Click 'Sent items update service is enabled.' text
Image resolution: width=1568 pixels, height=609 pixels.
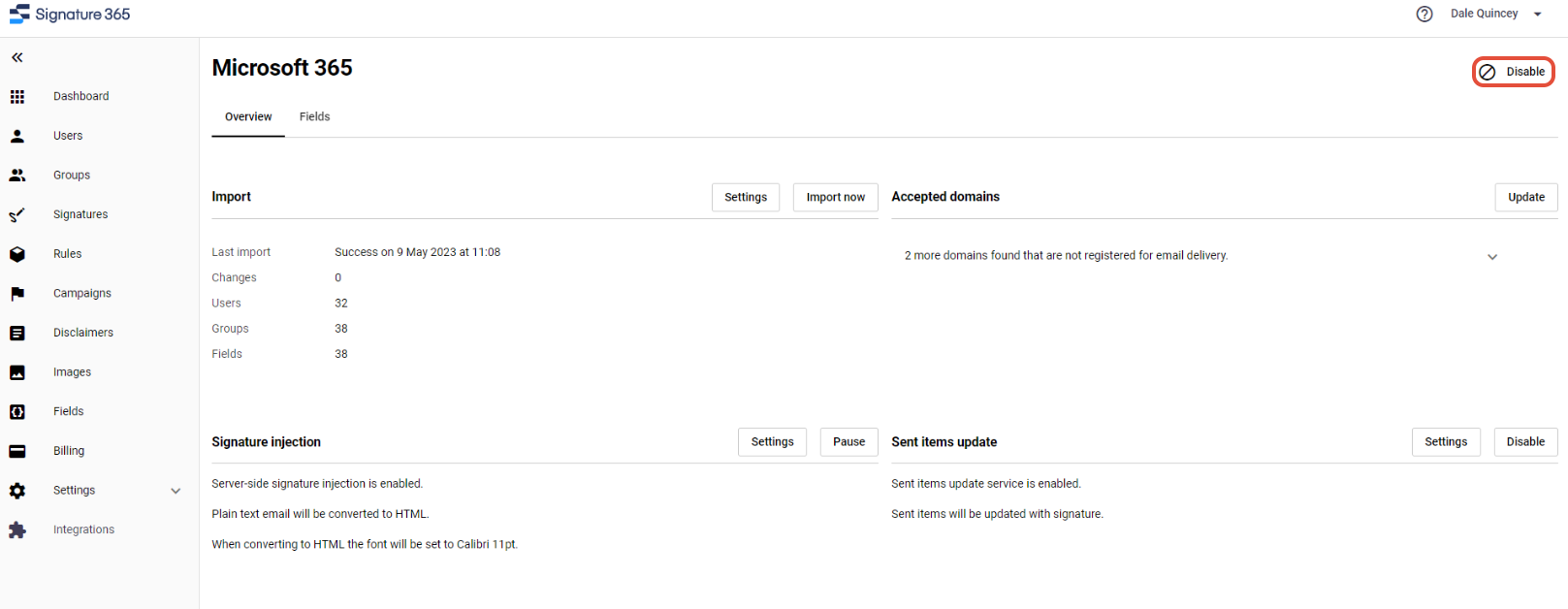coord(986,484)
